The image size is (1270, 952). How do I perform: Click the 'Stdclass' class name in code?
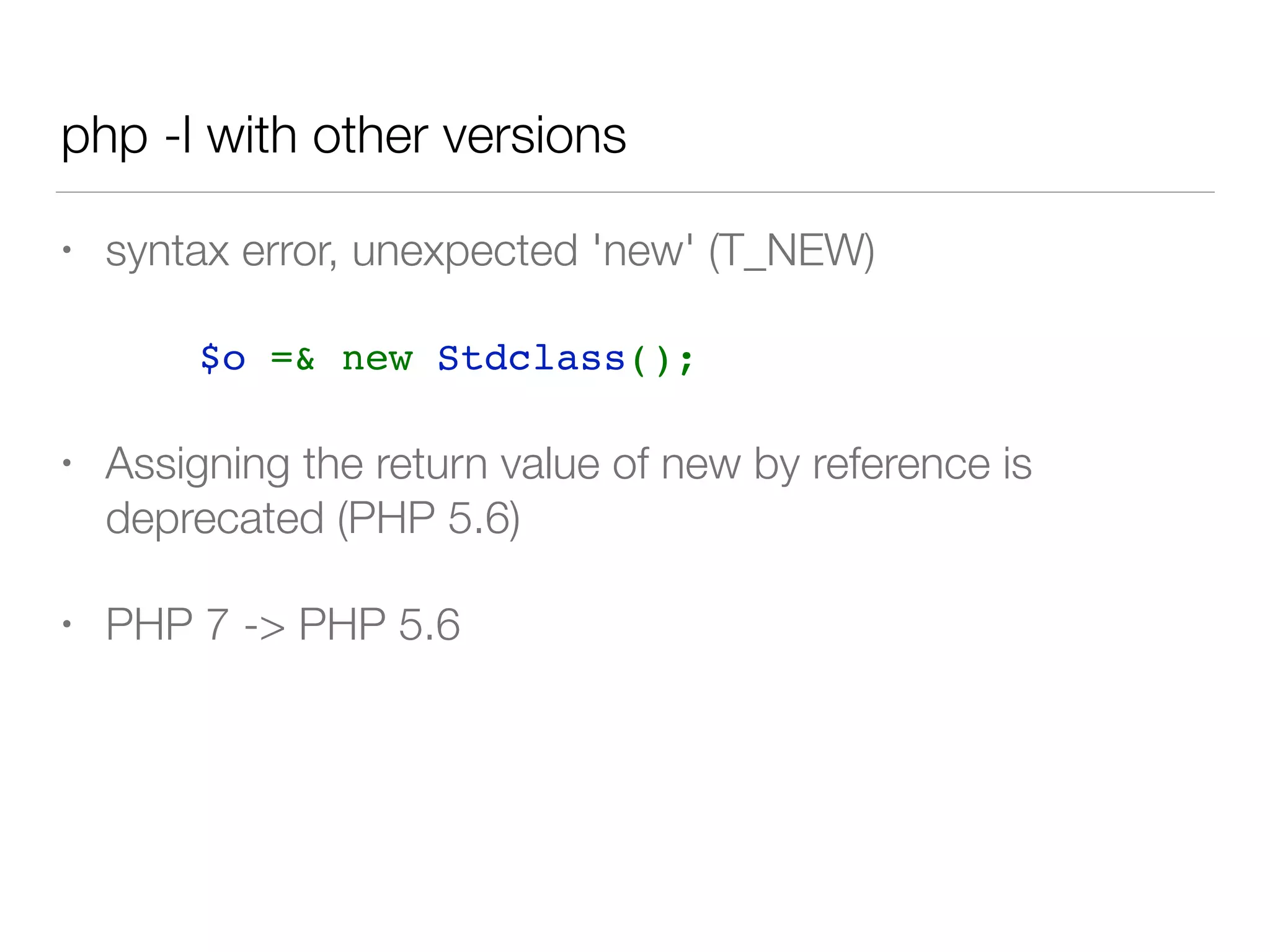click(x=531, y=358)
